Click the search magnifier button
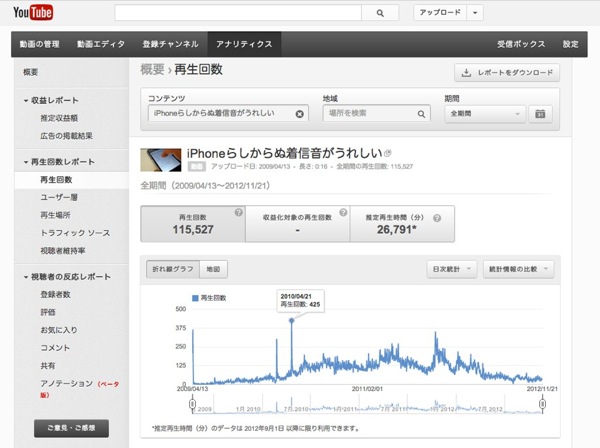This screenshot has width=600, height=448. pyautogui.click(x=380, y=13)
